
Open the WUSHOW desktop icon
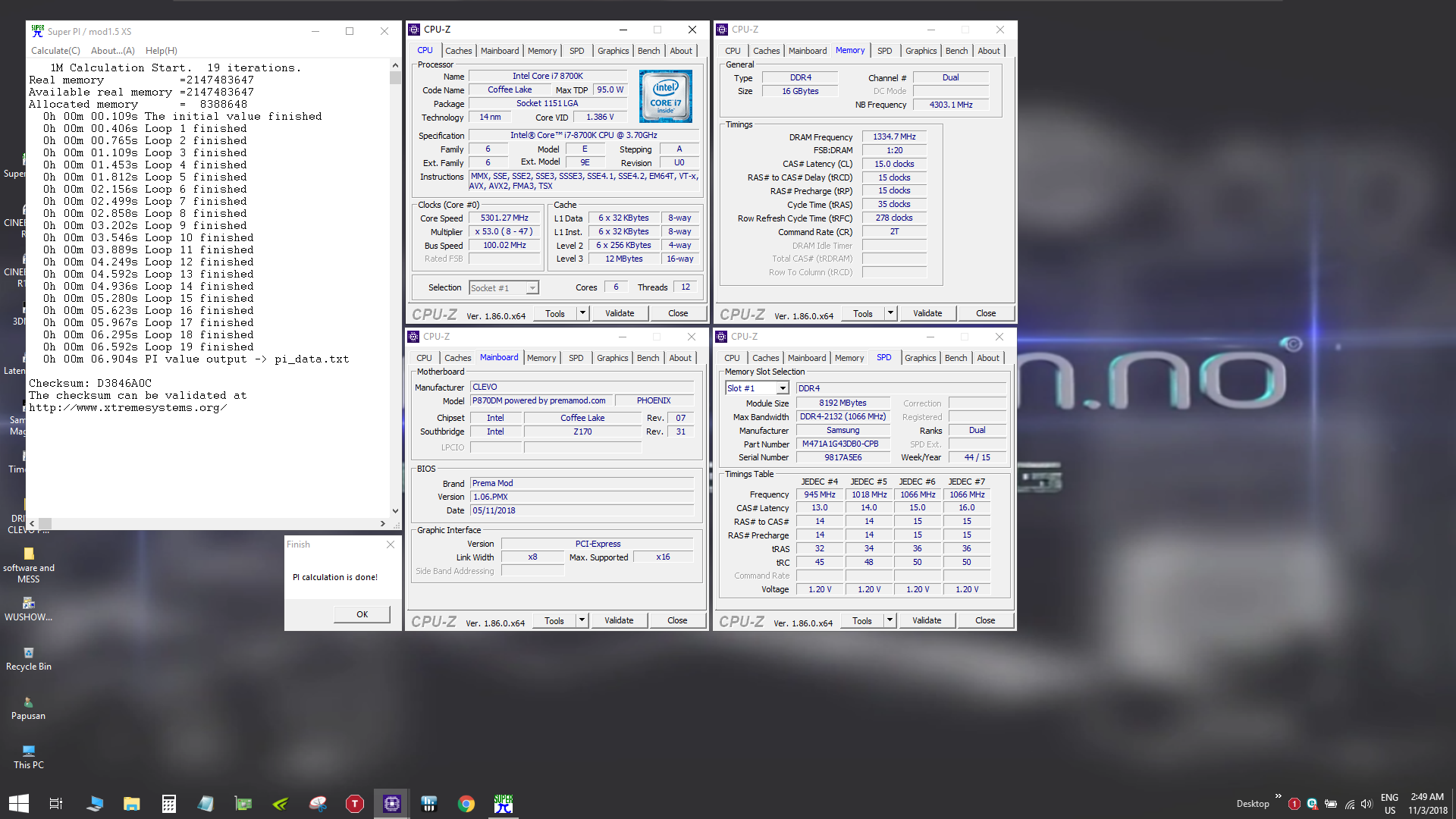[x=29, y=608]
